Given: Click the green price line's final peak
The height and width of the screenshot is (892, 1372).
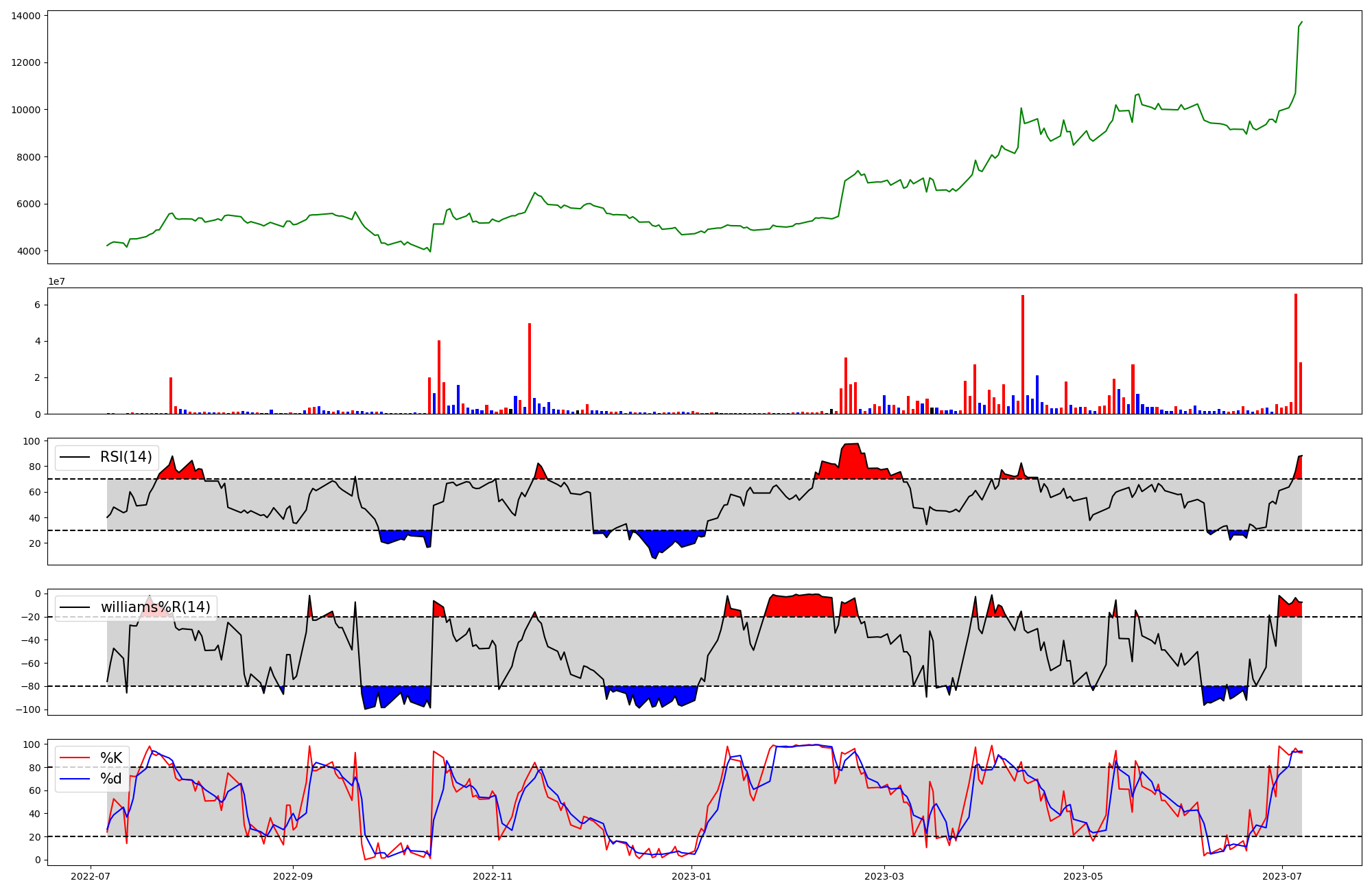Looking at the screenshot, I should 1301,22.
